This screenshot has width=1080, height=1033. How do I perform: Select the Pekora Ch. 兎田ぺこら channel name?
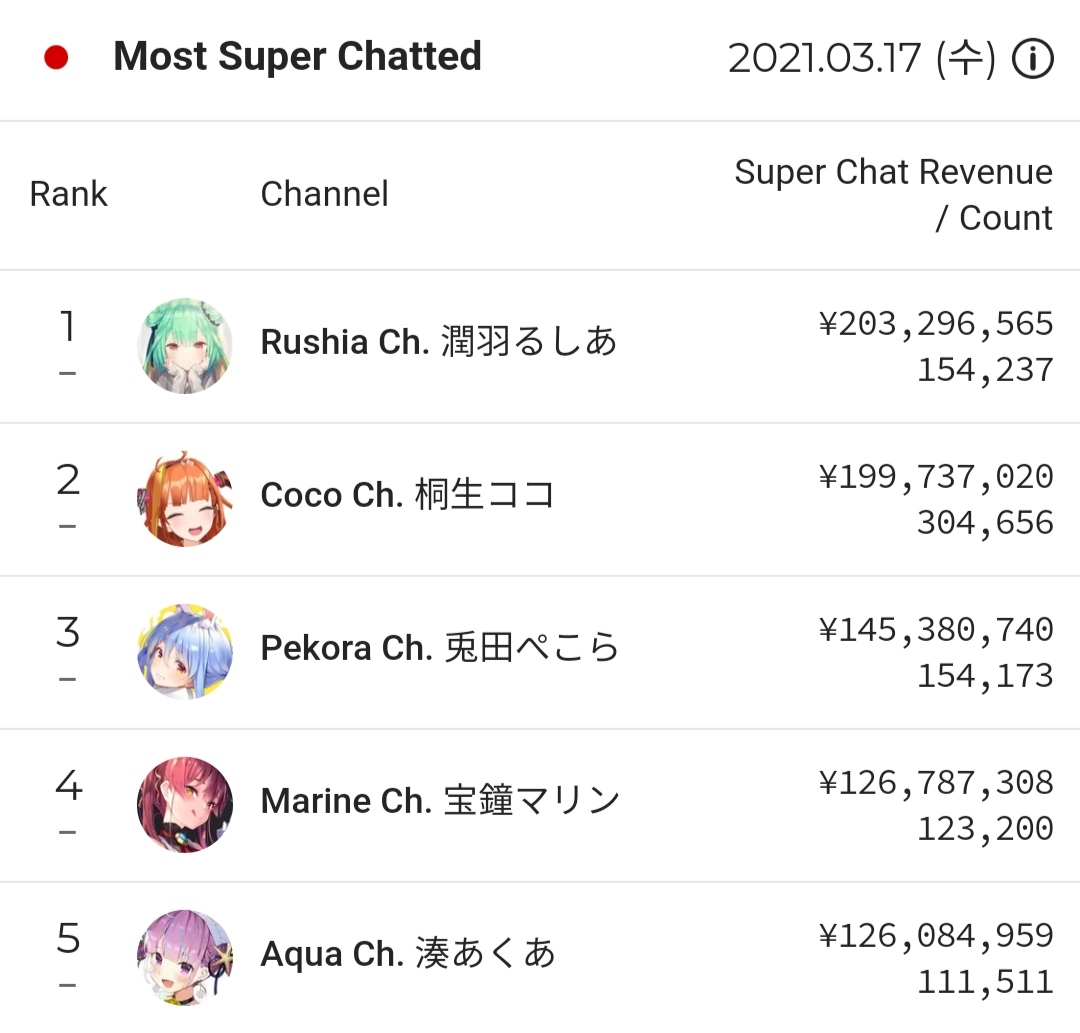(x=439, y=647)
